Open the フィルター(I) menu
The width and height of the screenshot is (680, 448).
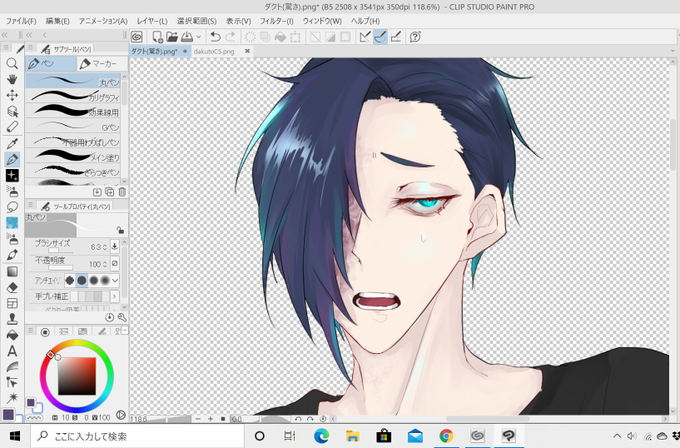tap(277, 21)
